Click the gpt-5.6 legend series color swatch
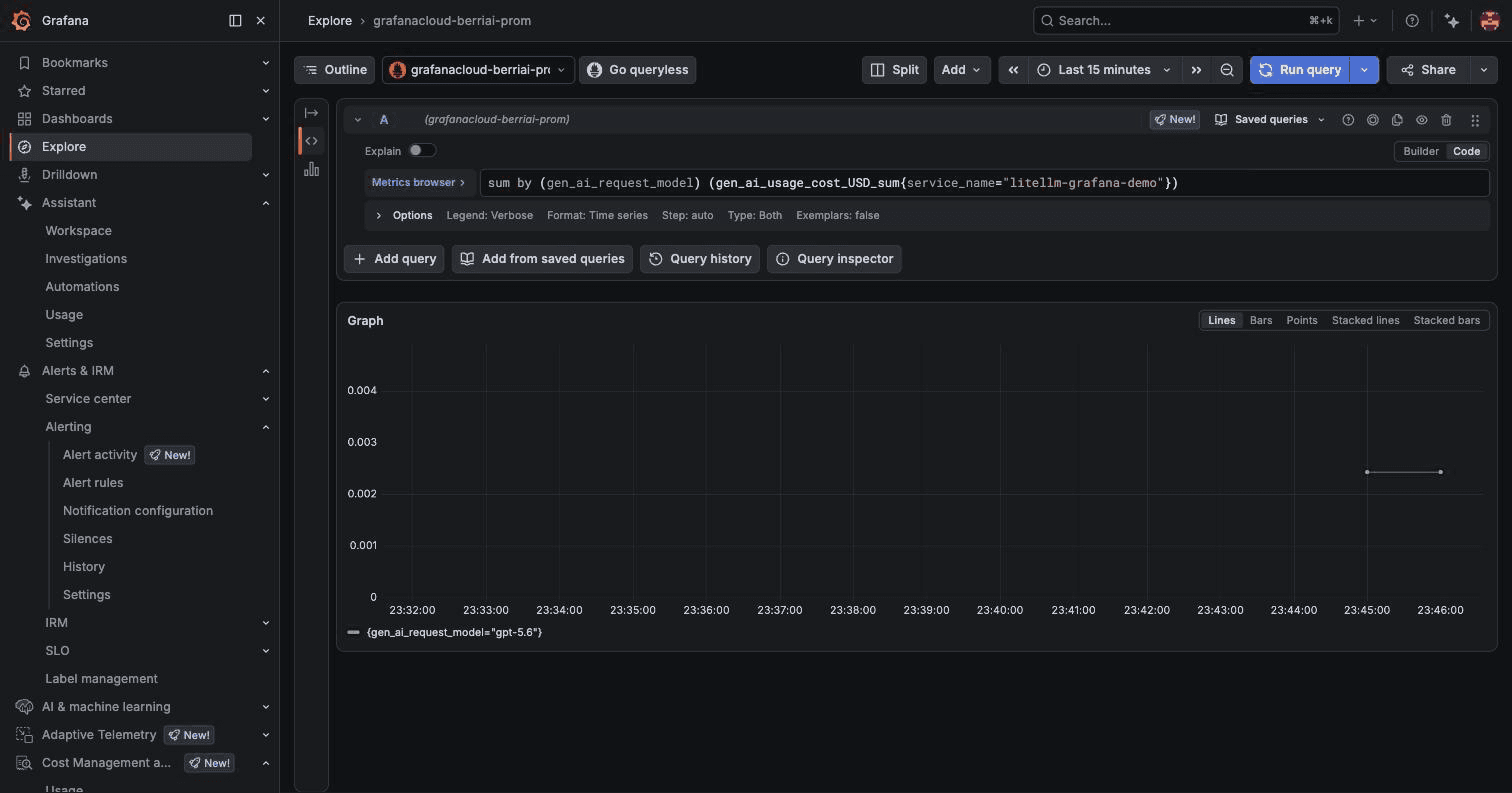This screenshot has width=1512, height=793. pos(353,633)
